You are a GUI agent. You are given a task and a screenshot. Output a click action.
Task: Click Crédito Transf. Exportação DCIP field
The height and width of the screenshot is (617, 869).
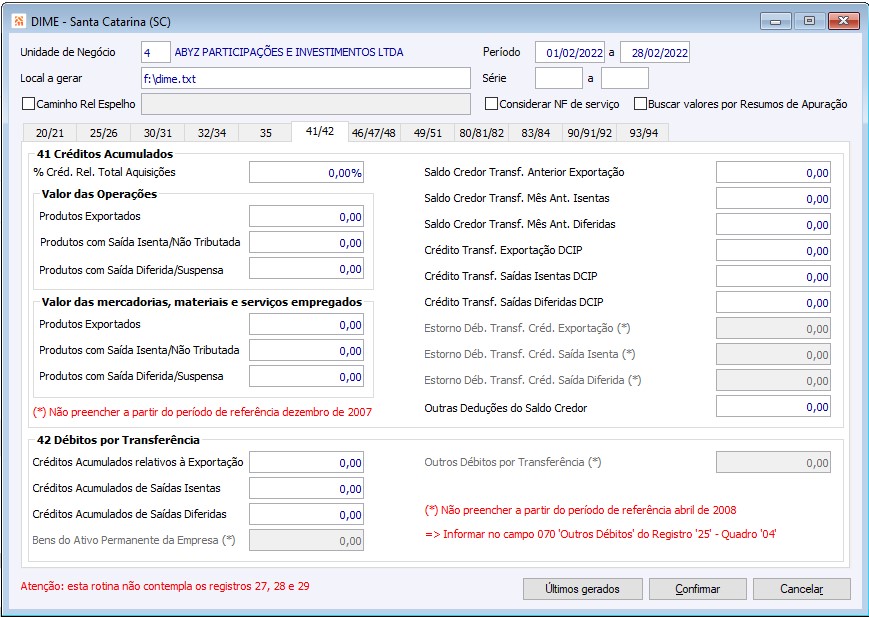click(773, 251)
